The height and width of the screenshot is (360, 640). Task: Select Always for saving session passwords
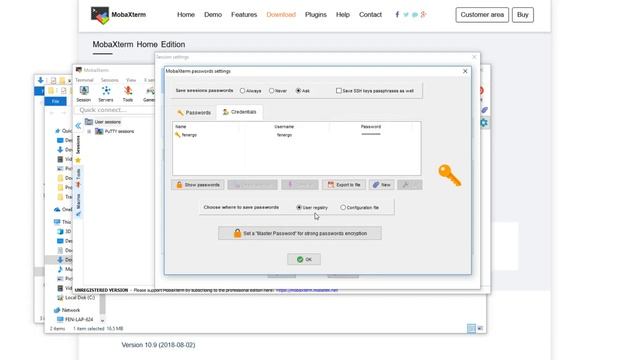(x=242, y=91)
